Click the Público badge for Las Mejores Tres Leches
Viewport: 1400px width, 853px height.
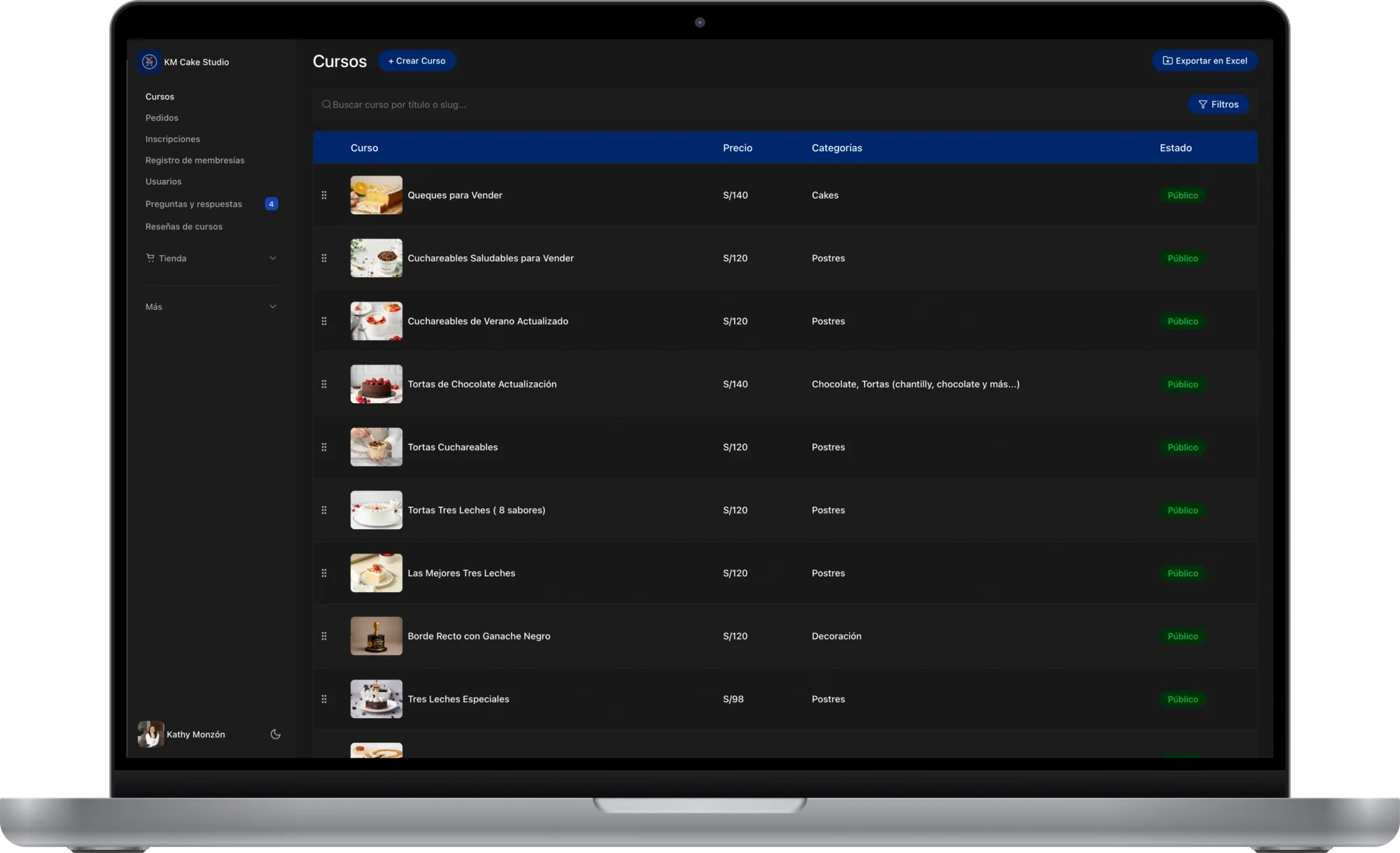coord(1182,573)
